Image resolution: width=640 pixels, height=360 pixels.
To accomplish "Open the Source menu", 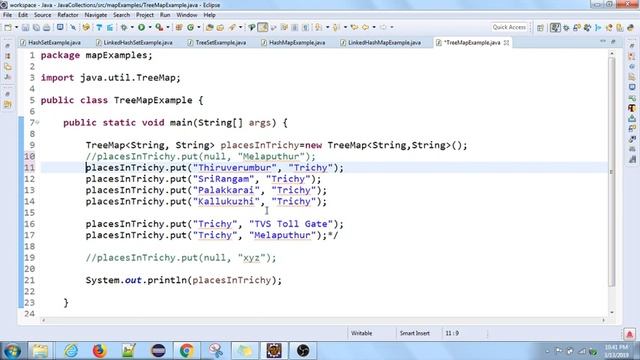I will point(42,15).
